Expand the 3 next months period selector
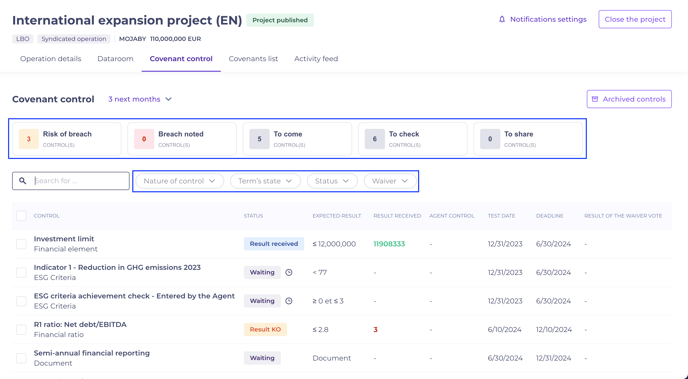This screenshot has height=379, width=688. 140,99
